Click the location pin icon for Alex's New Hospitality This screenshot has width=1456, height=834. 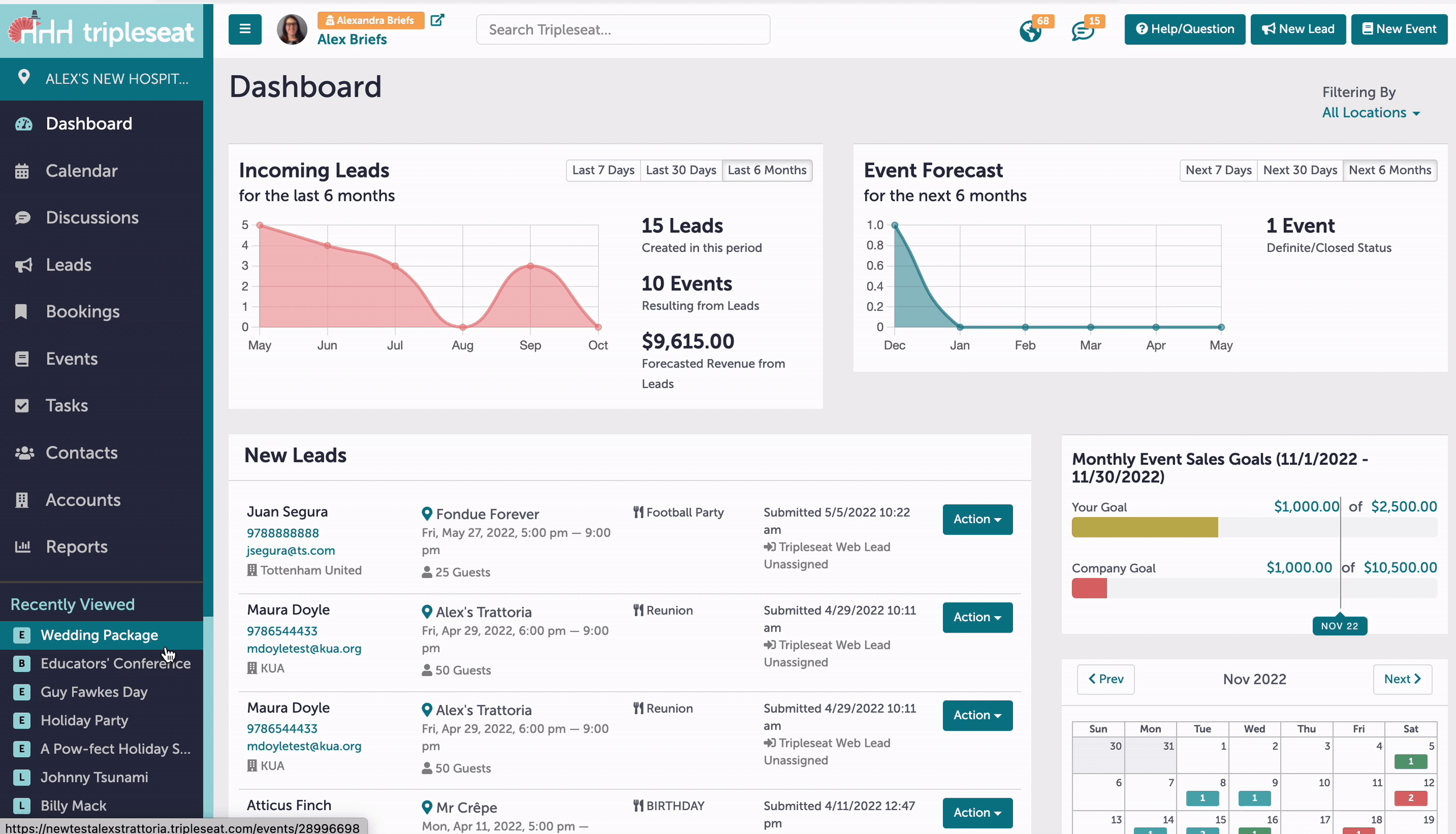[23, 77]
